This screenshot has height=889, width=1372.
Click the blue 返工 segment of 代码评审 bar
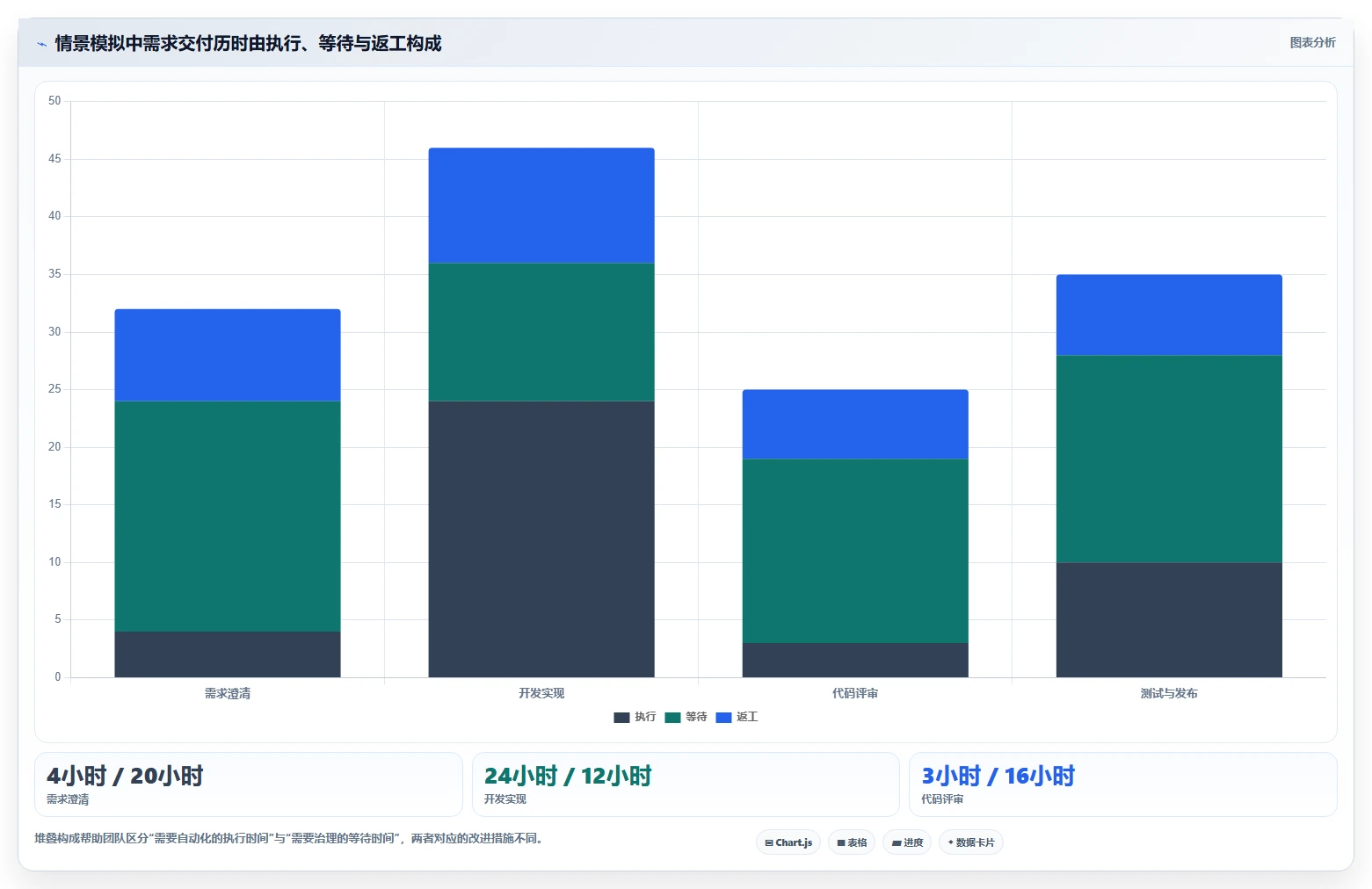pyautogui.click(x=855, y=424)
